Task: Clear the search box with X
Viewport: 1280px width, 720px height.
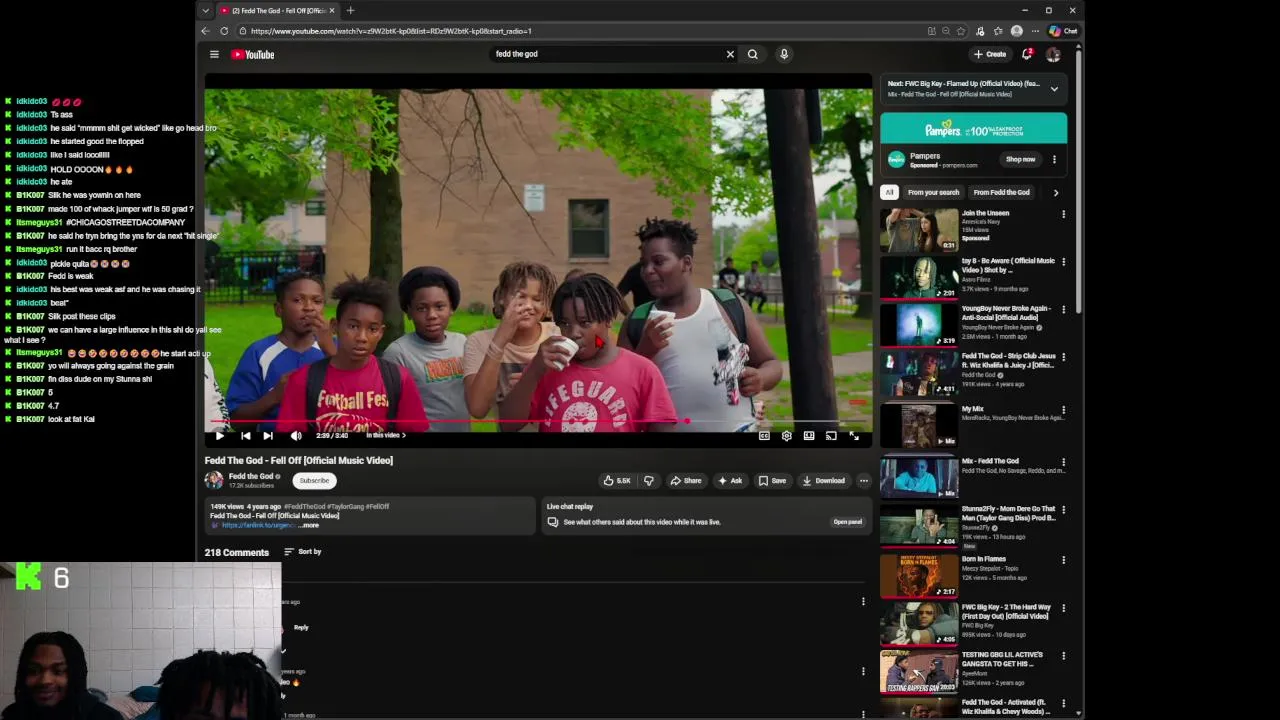Action: click(730, 54)
